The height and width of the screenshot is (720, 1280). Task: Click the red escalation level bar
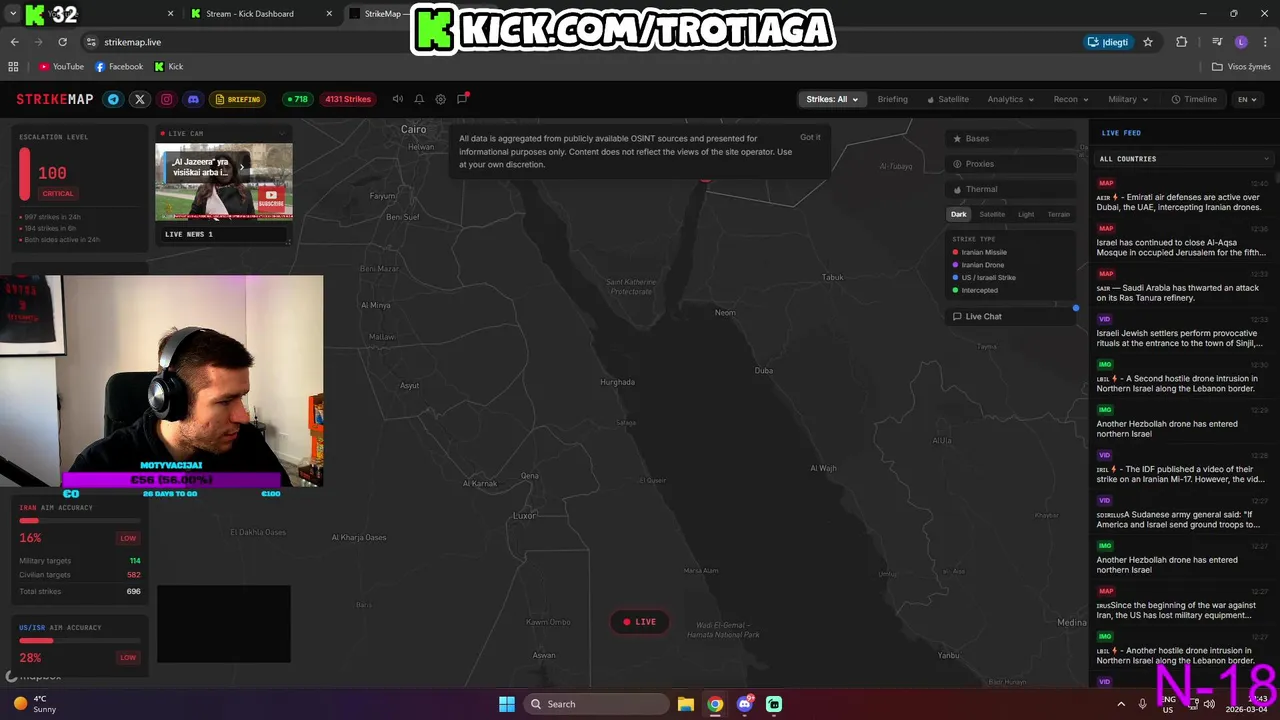pyautogui.click(x=25, y=173)
